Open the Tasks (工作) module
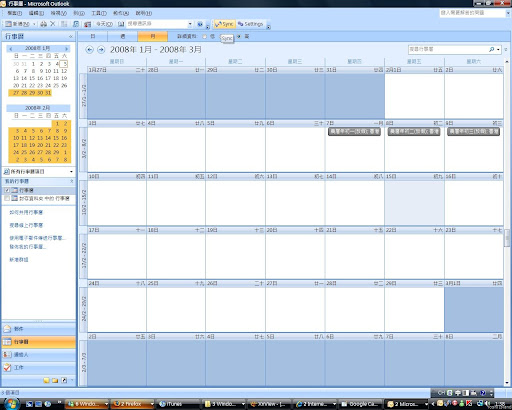The height and width of the screenshot is (410, 512). pyautogui.click(x=39, y=368)
